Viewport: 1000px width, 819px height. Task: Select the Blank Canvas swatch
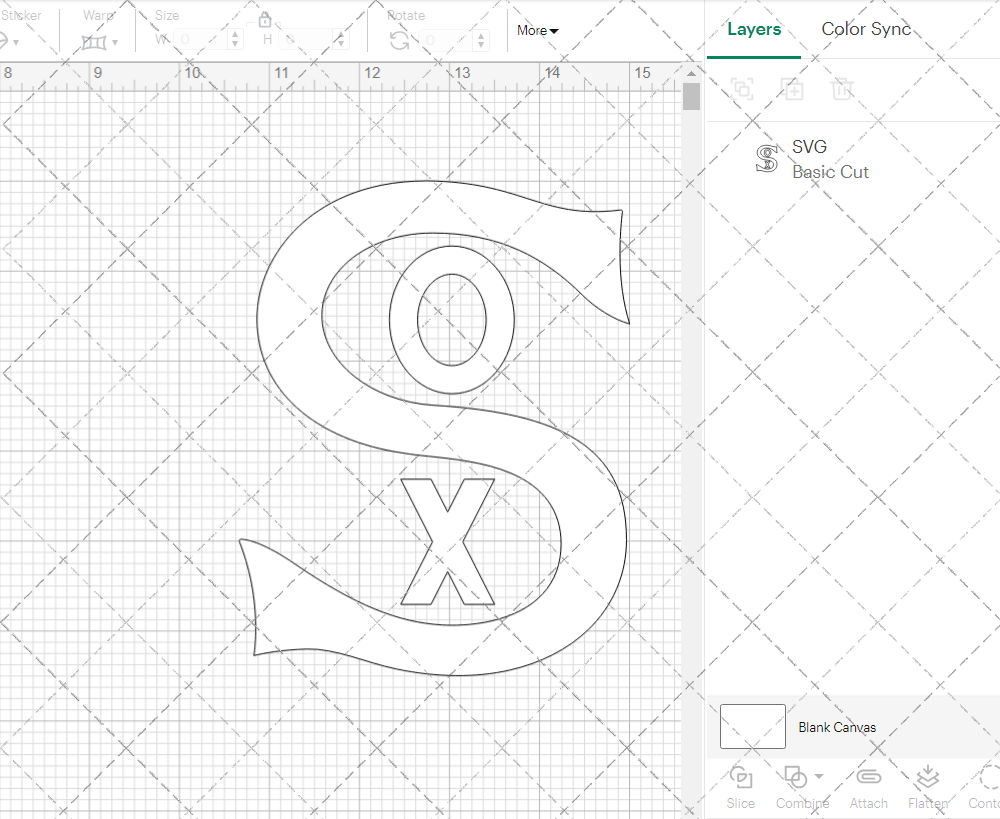pyautogui.click(x=753, y=727)
